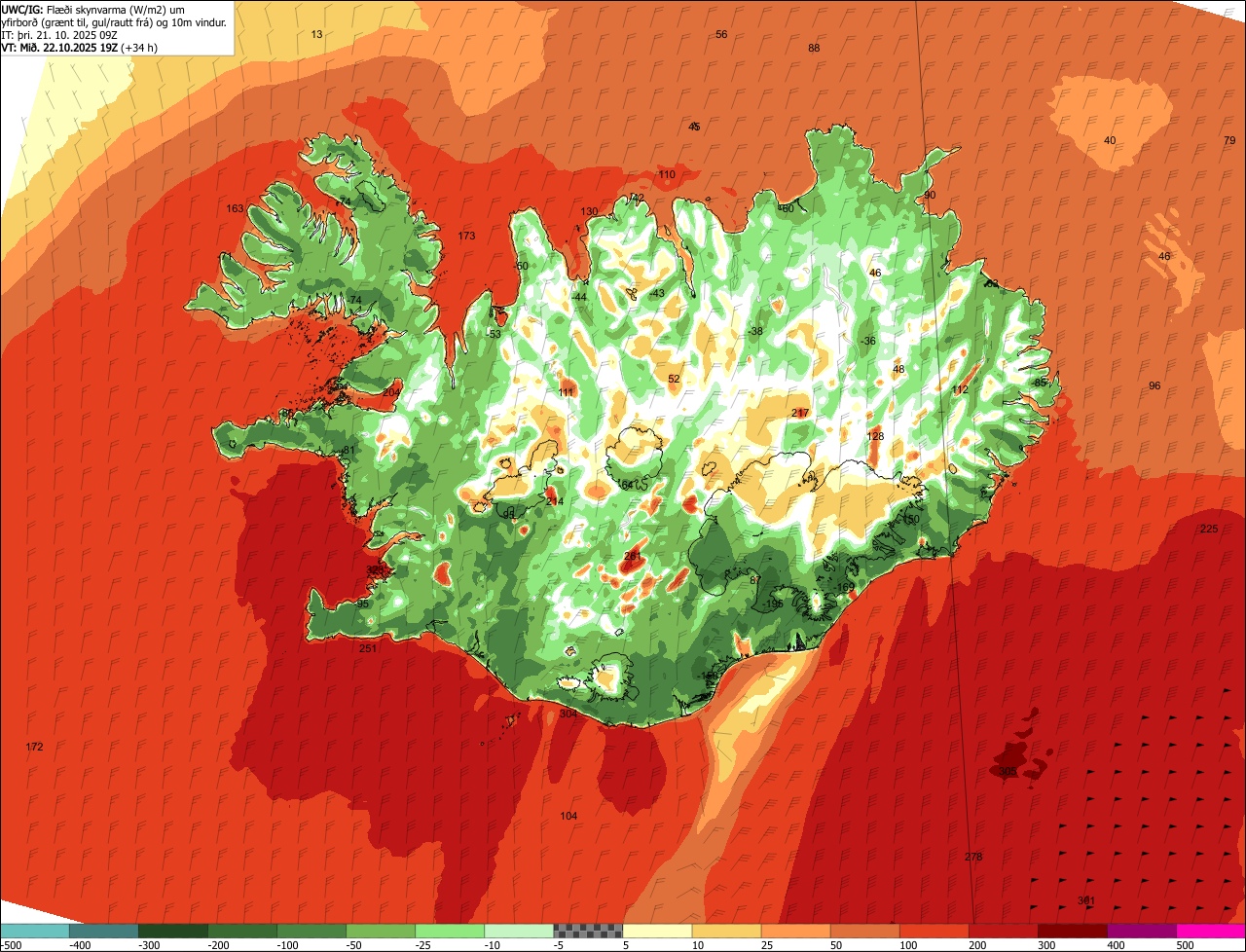Click the map value 110 off the north coast

(x=666, y=174)
